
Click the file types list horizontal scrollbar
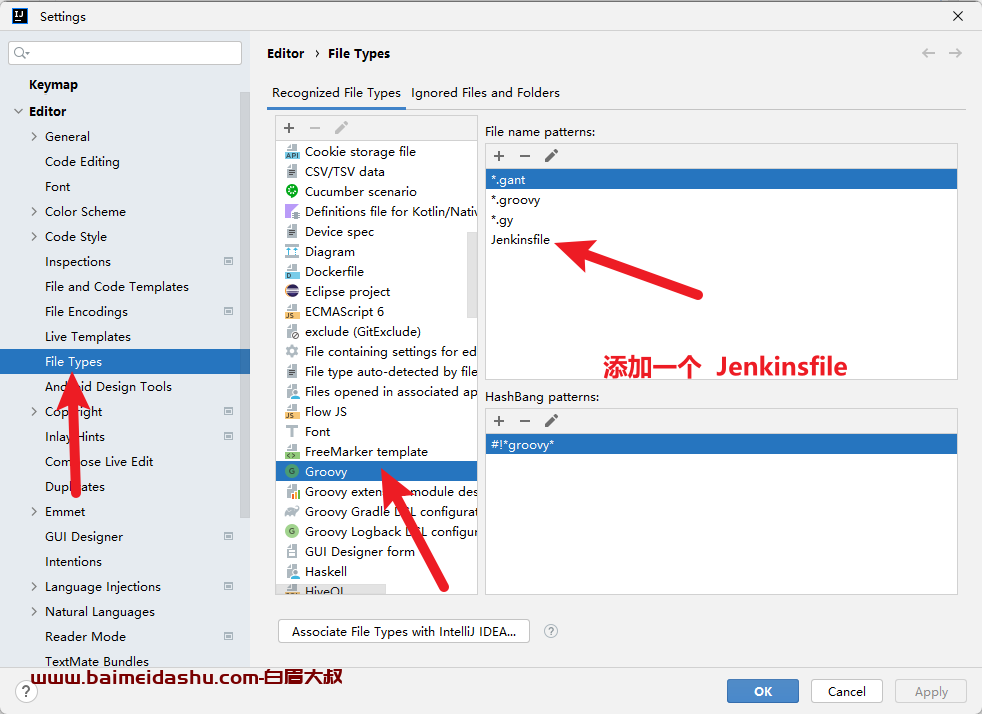coord(331,589)
